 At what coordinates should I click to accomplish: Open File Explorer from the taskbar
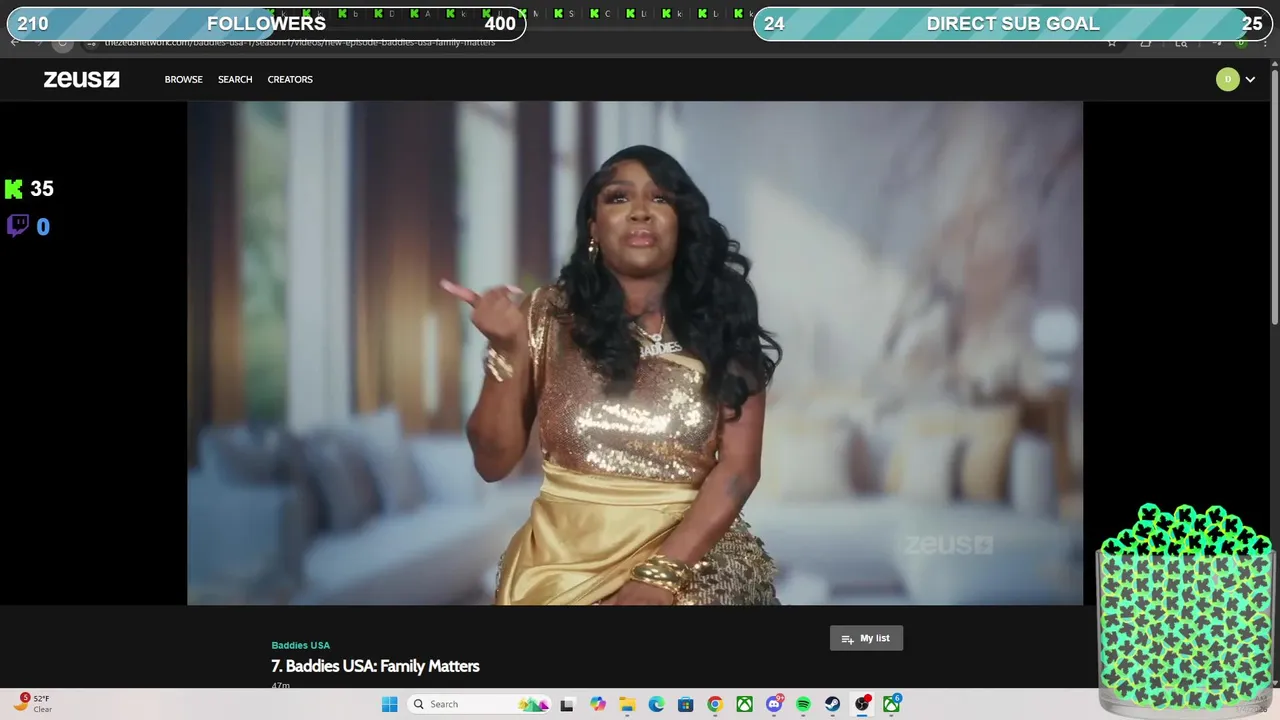[x=627, y=704]
